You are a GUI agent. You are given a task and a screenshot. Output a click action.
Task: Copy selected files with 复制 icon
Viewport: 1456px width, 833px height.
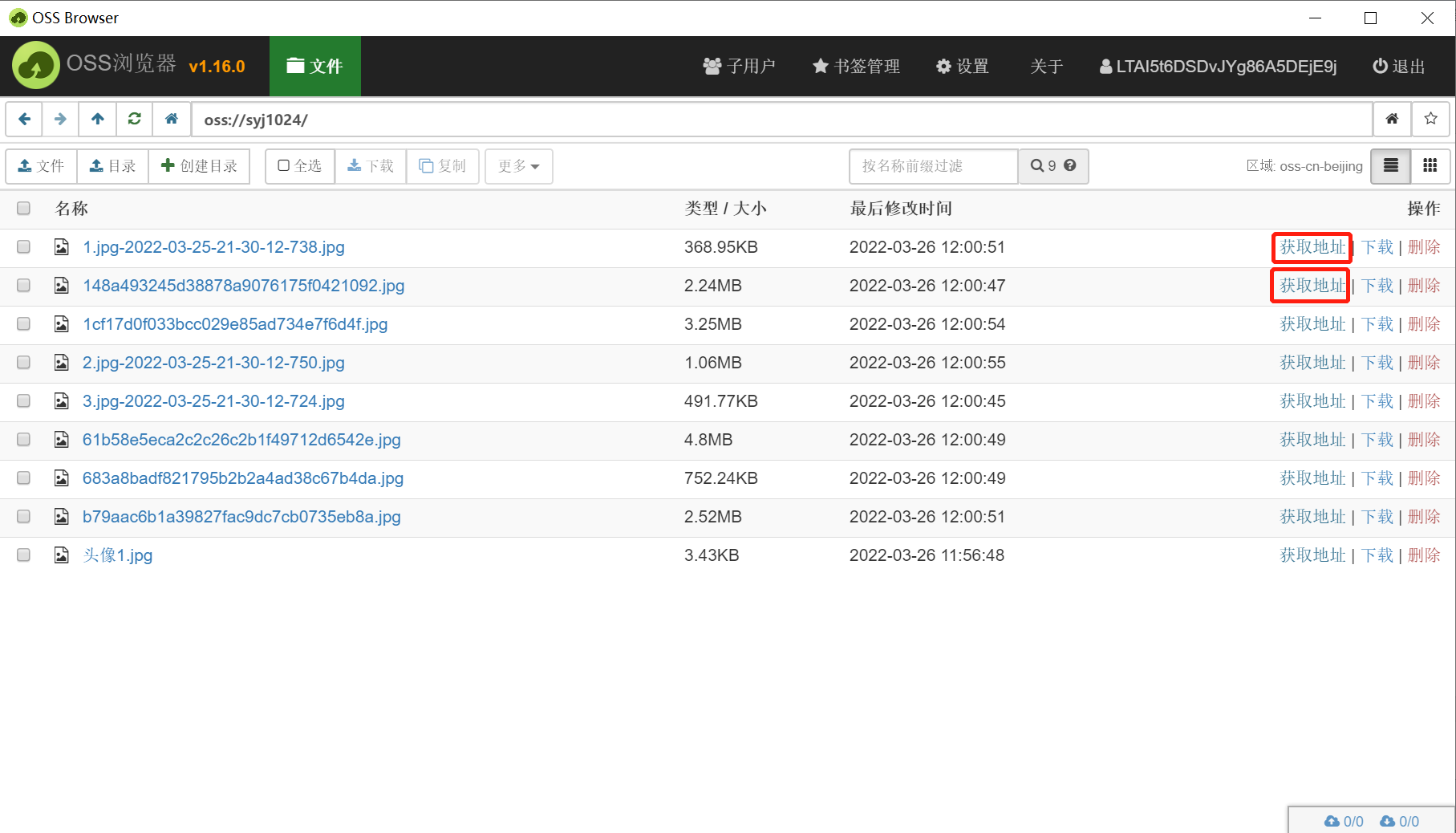tap(442, 166)
